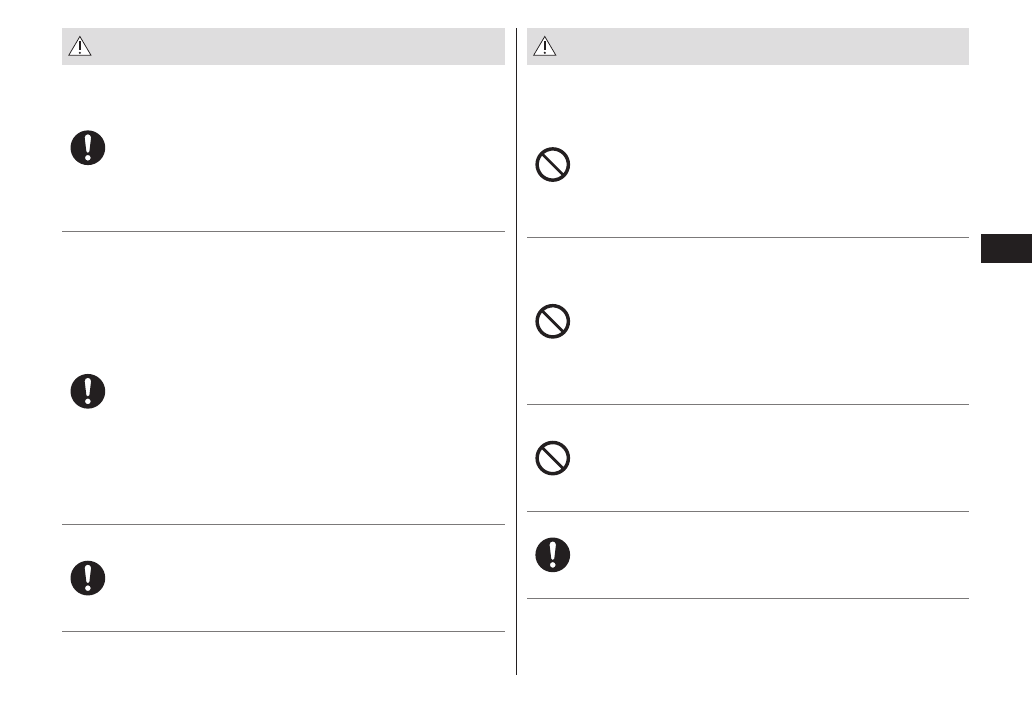Click the left column gray header bar

(x=283, y=47)
